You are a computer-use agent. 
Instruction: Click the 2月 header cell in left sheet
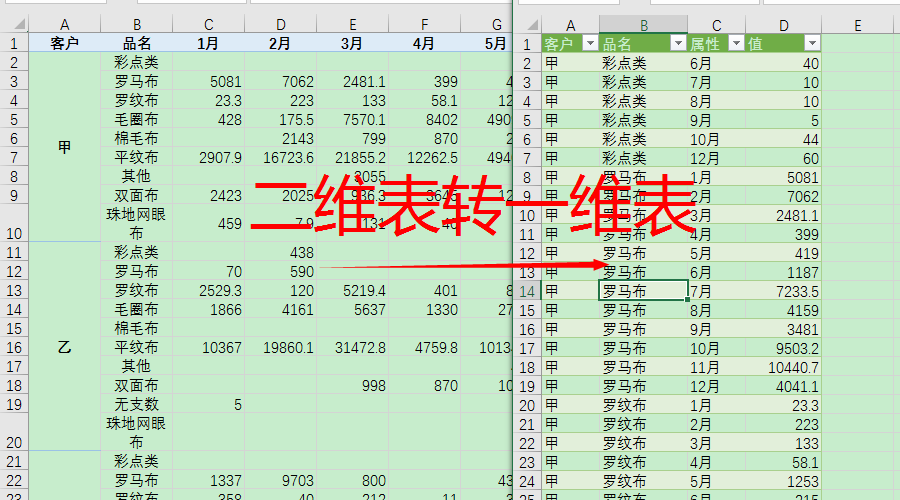280,43
